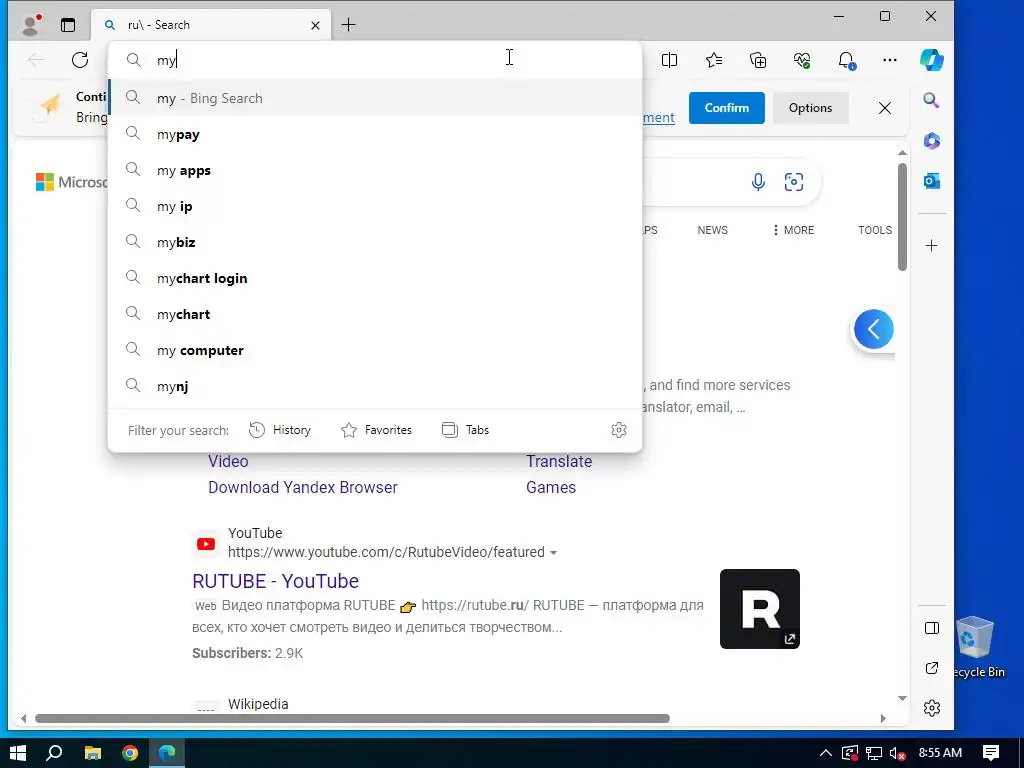
Task: Open the NEWS search tab
Action: coord(712,230)
